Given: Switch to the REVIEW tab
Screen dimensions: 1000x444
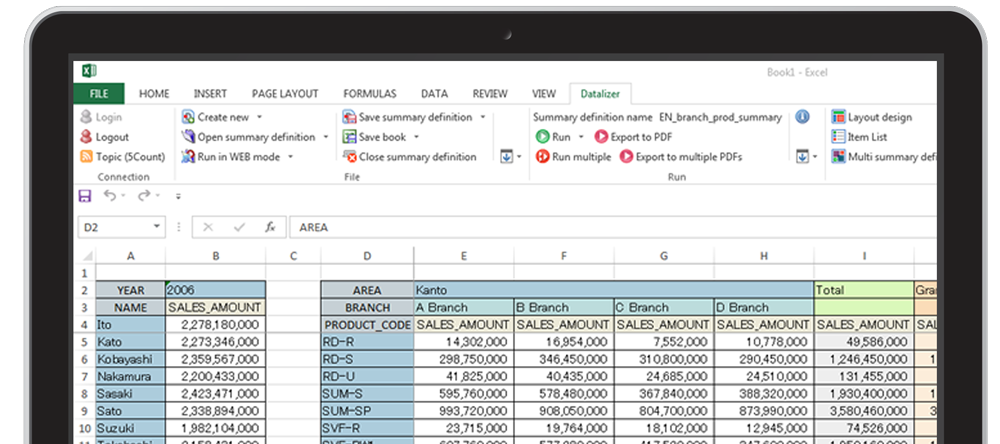Looking at the screenshot, I should [490, 94].
